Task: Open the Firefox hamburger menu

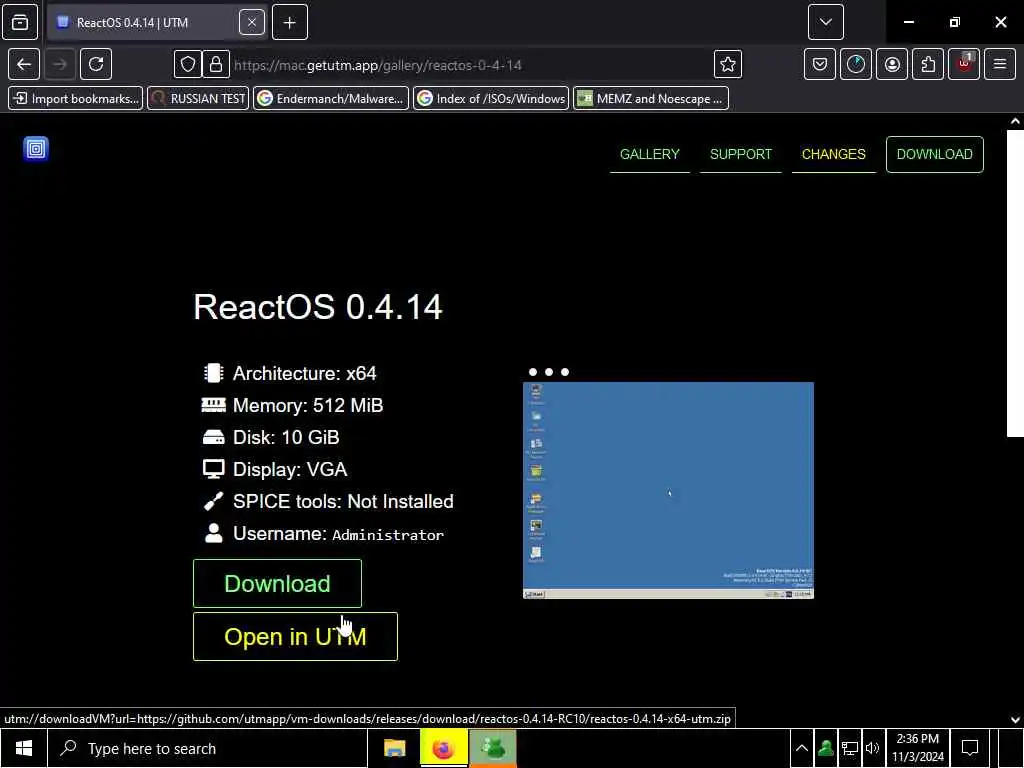Action: point(1000,64)
